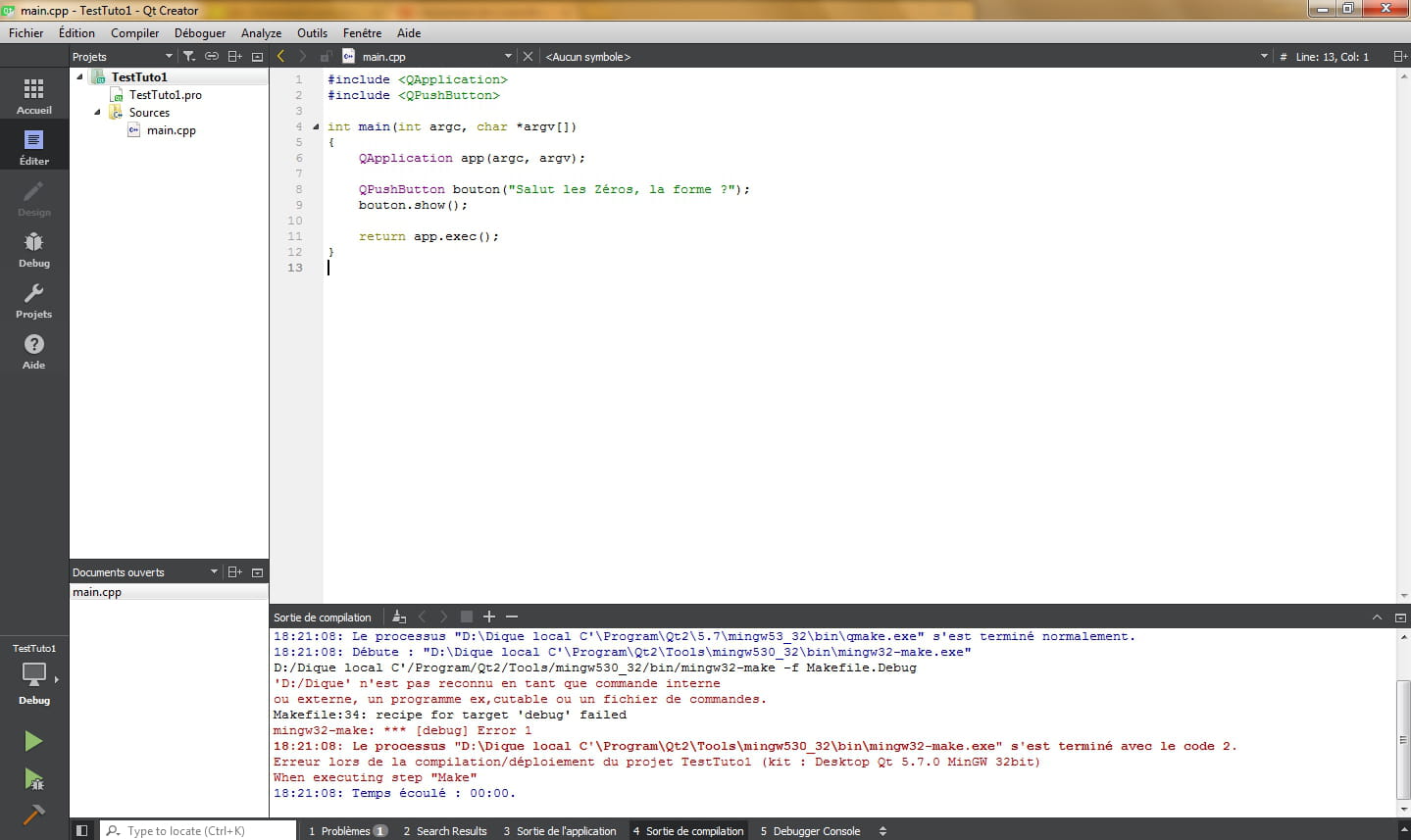Toggle the left sidebar visibility
Viewport: 1411px width, 840px height.
(82, 830)
